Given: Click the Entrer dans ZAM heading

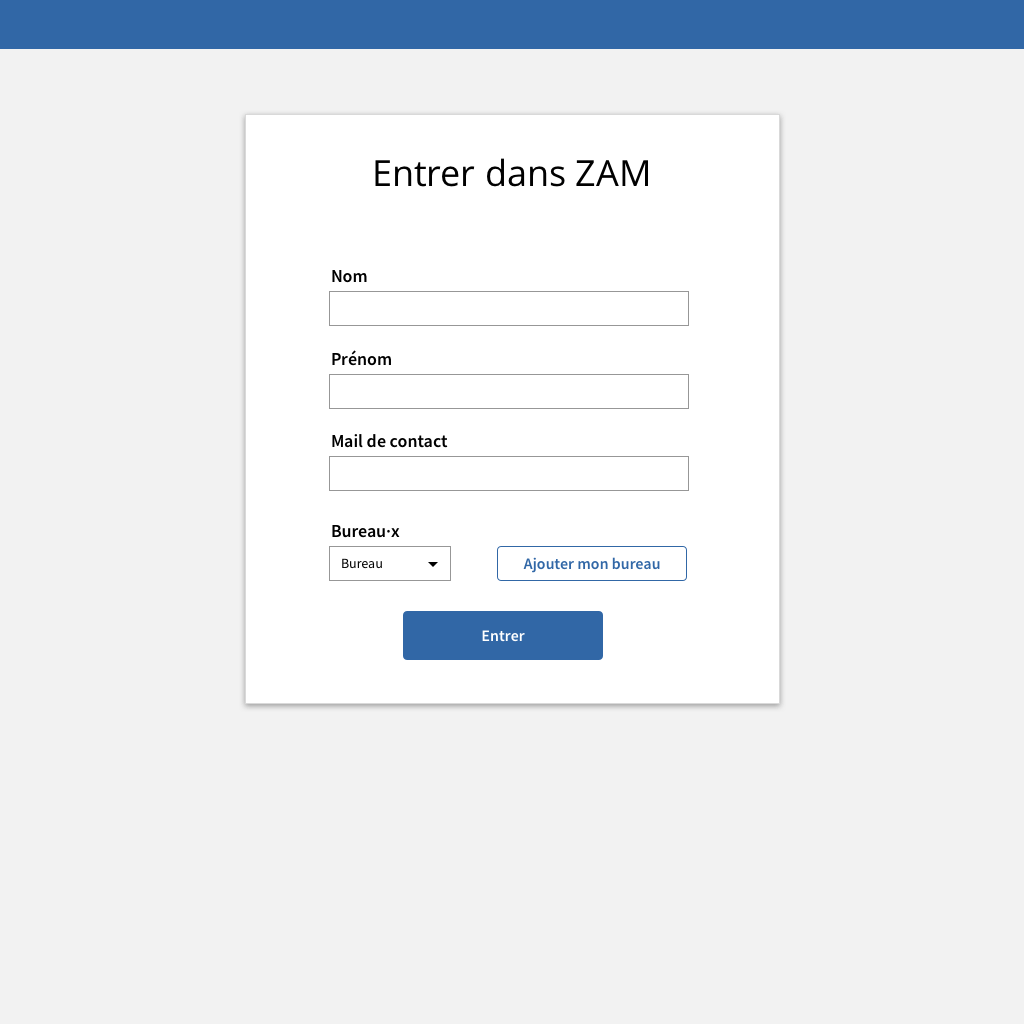Looking at the screenshot, I should (511, 173).
